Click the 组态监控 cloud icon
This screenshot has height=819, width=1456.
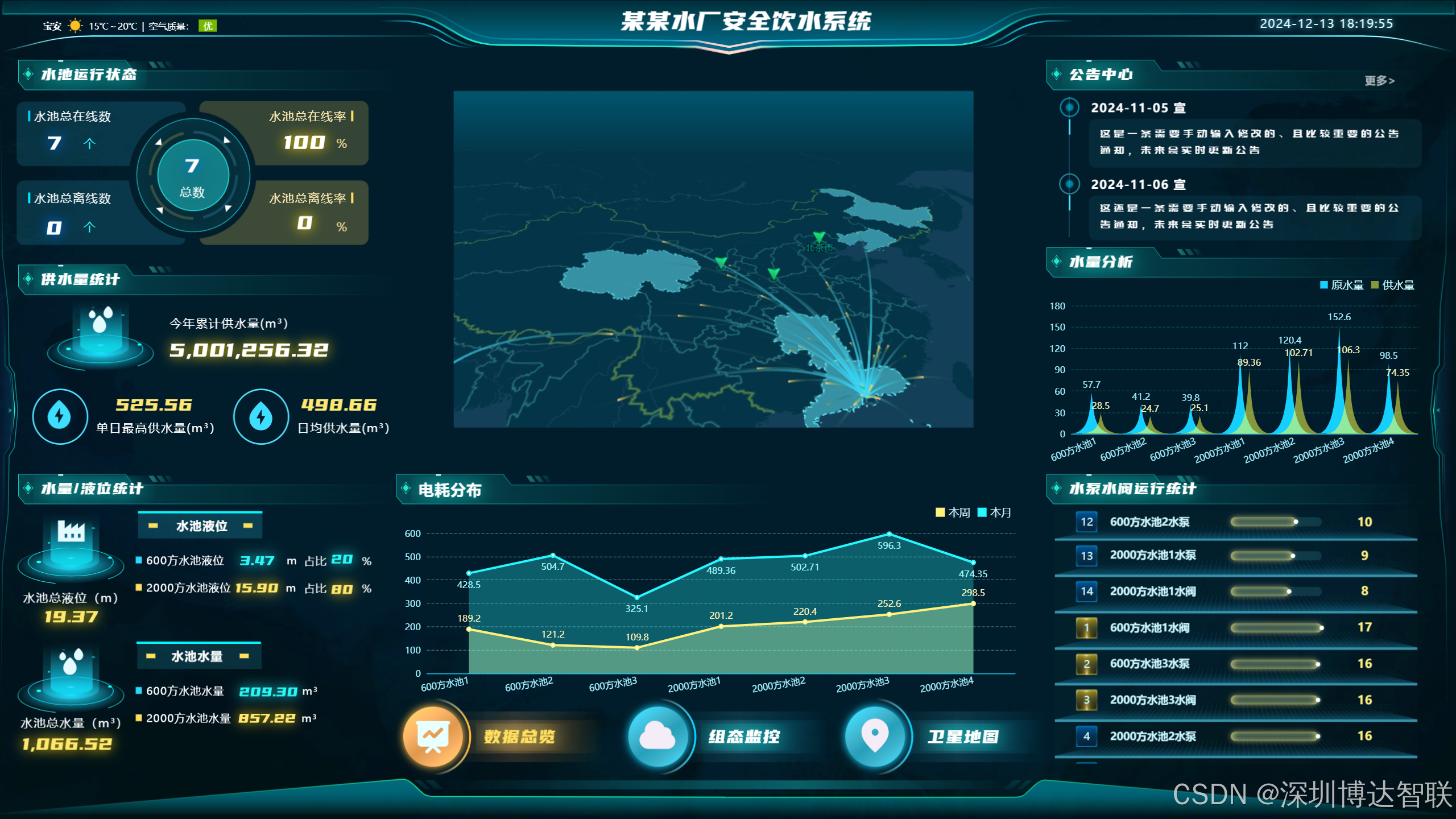click(657, 736)
